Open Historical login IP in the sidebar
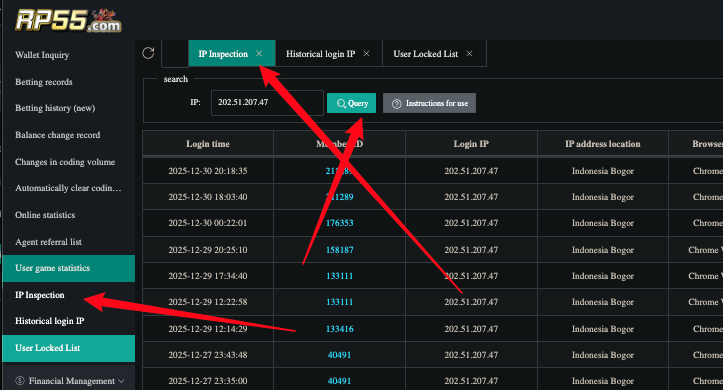This screenshot has height=390, width=723. tap(49, 321)
